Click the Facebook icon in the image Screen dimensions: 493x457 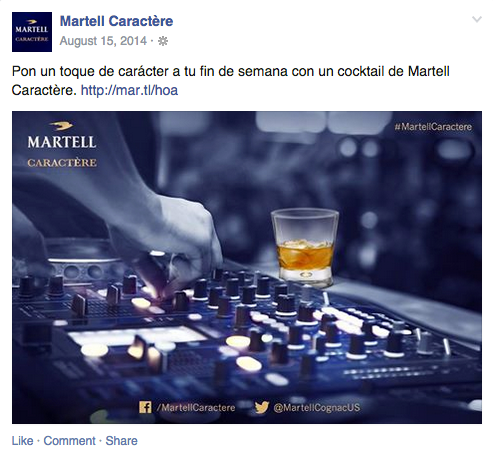coord(145,407)
